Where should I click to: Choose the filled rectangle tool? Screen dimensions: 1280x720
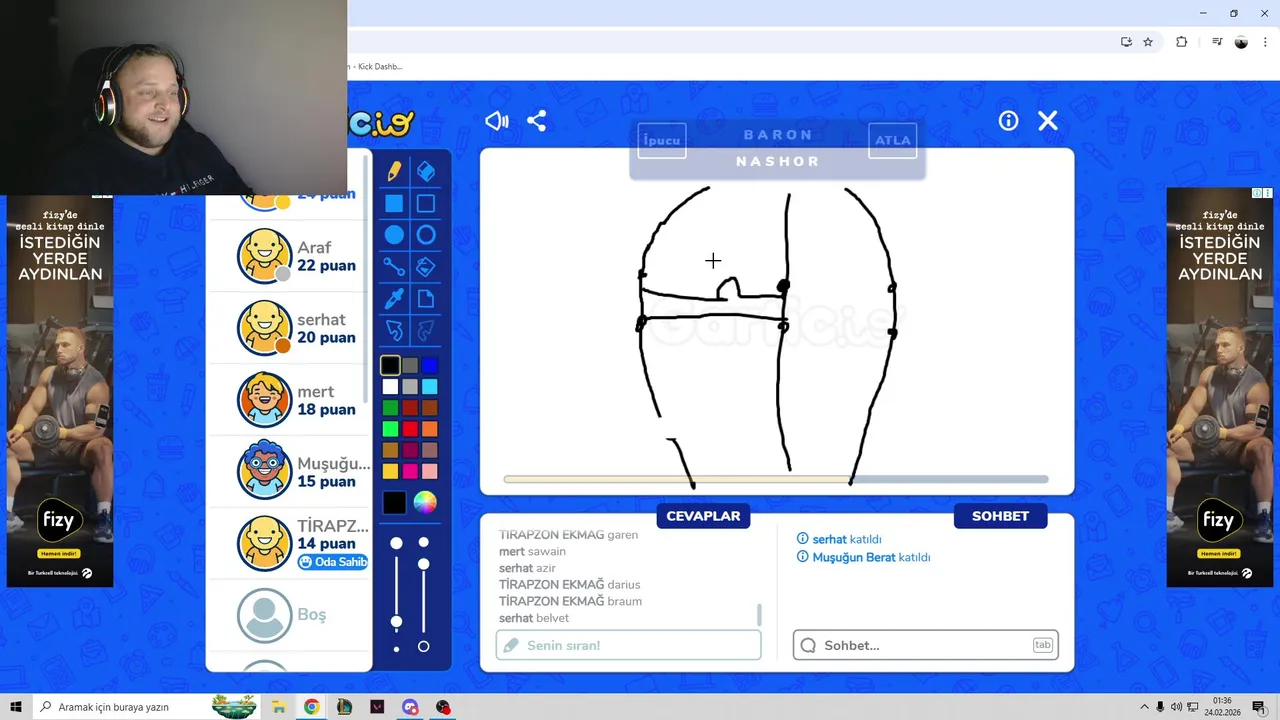coord(394,204)
